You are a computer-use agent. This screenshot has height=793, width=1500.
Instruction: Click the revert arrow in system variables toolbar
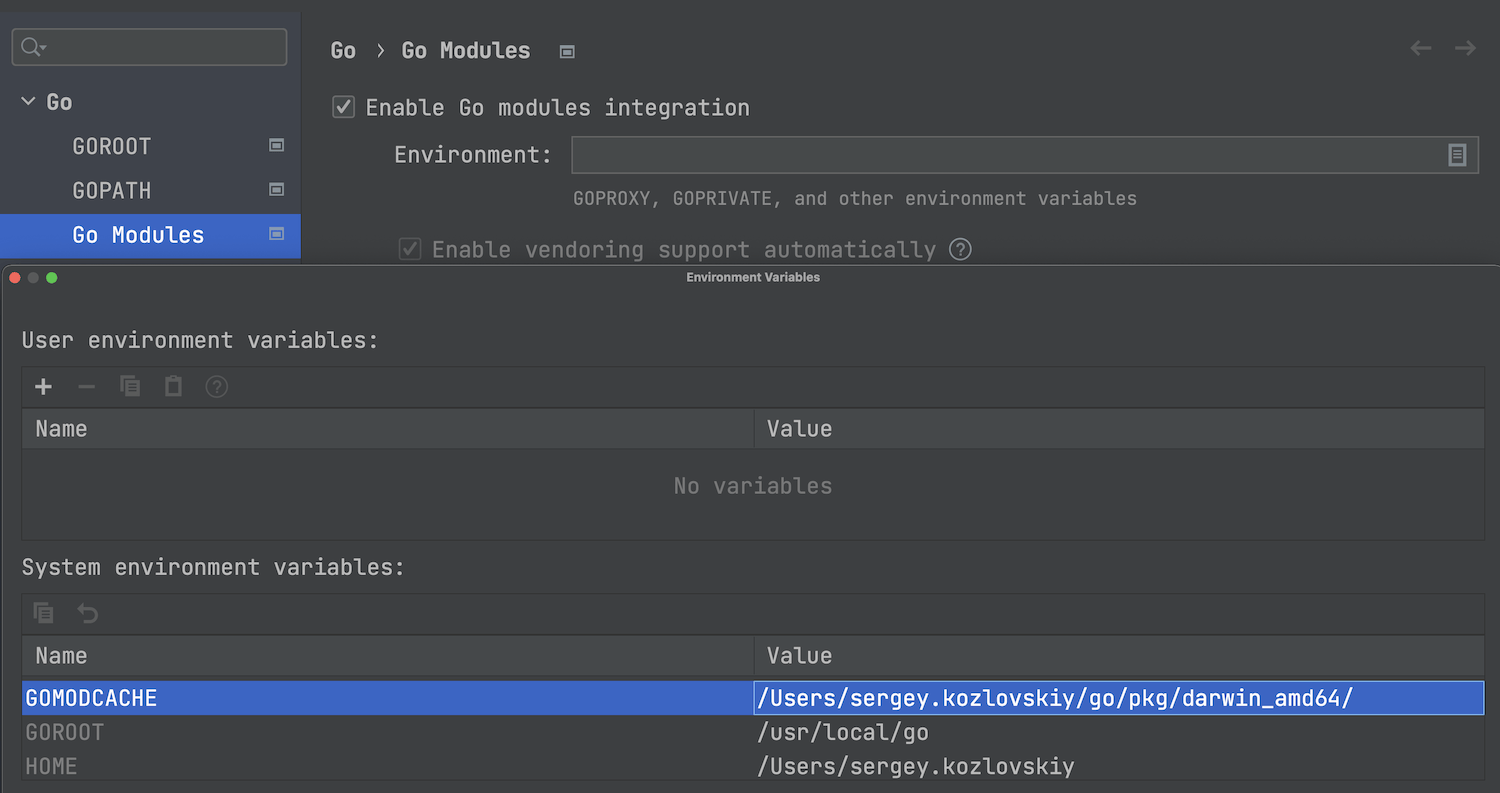coord(88,613)
